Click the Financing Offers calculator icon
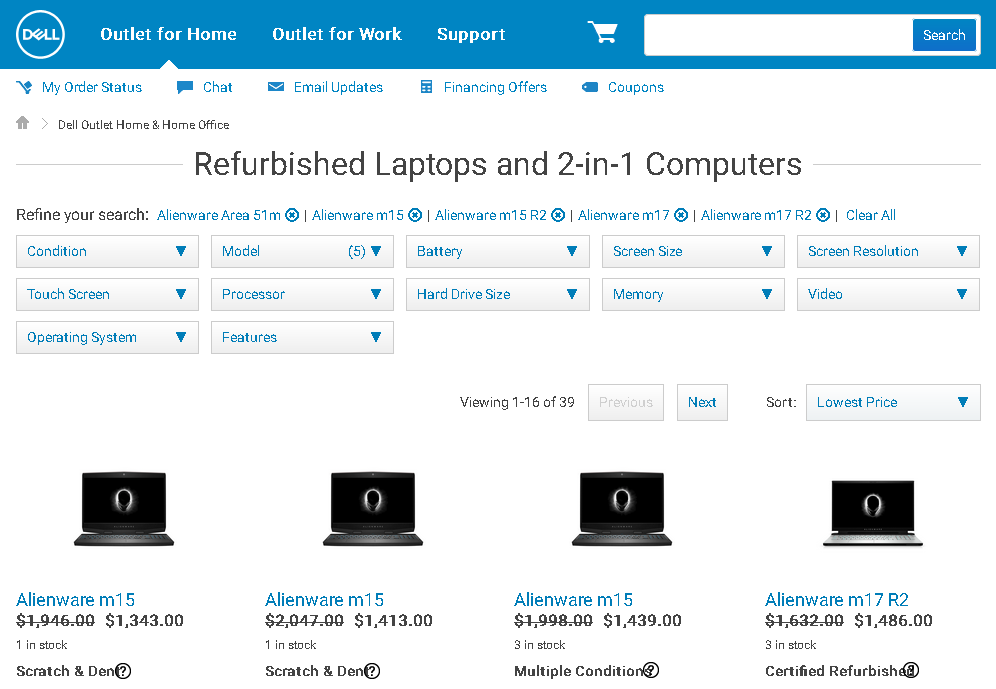The height and width of the screenshot is (689, 996). 426,87
